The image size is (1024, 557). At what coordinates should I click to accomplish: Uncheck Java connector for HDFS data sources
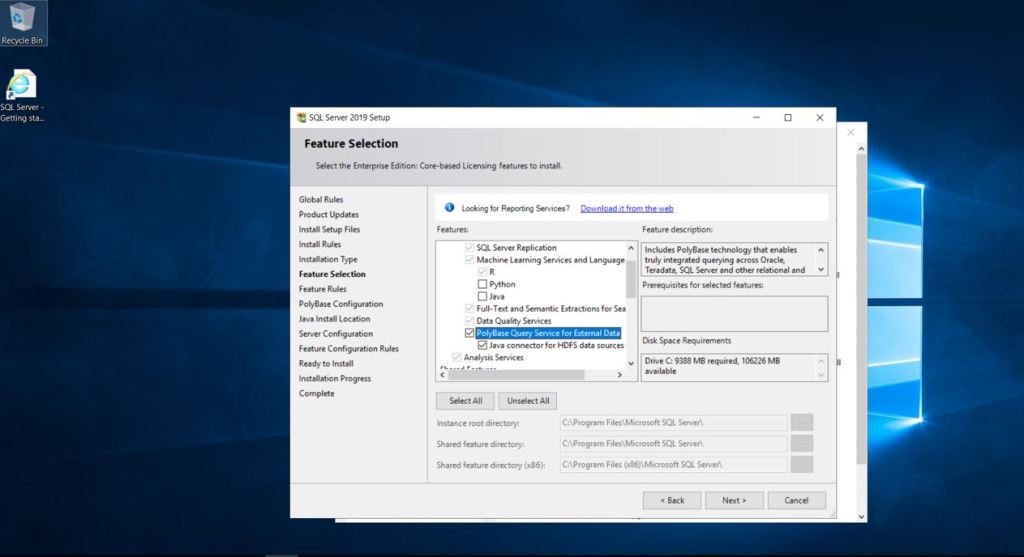pos(483,345)
